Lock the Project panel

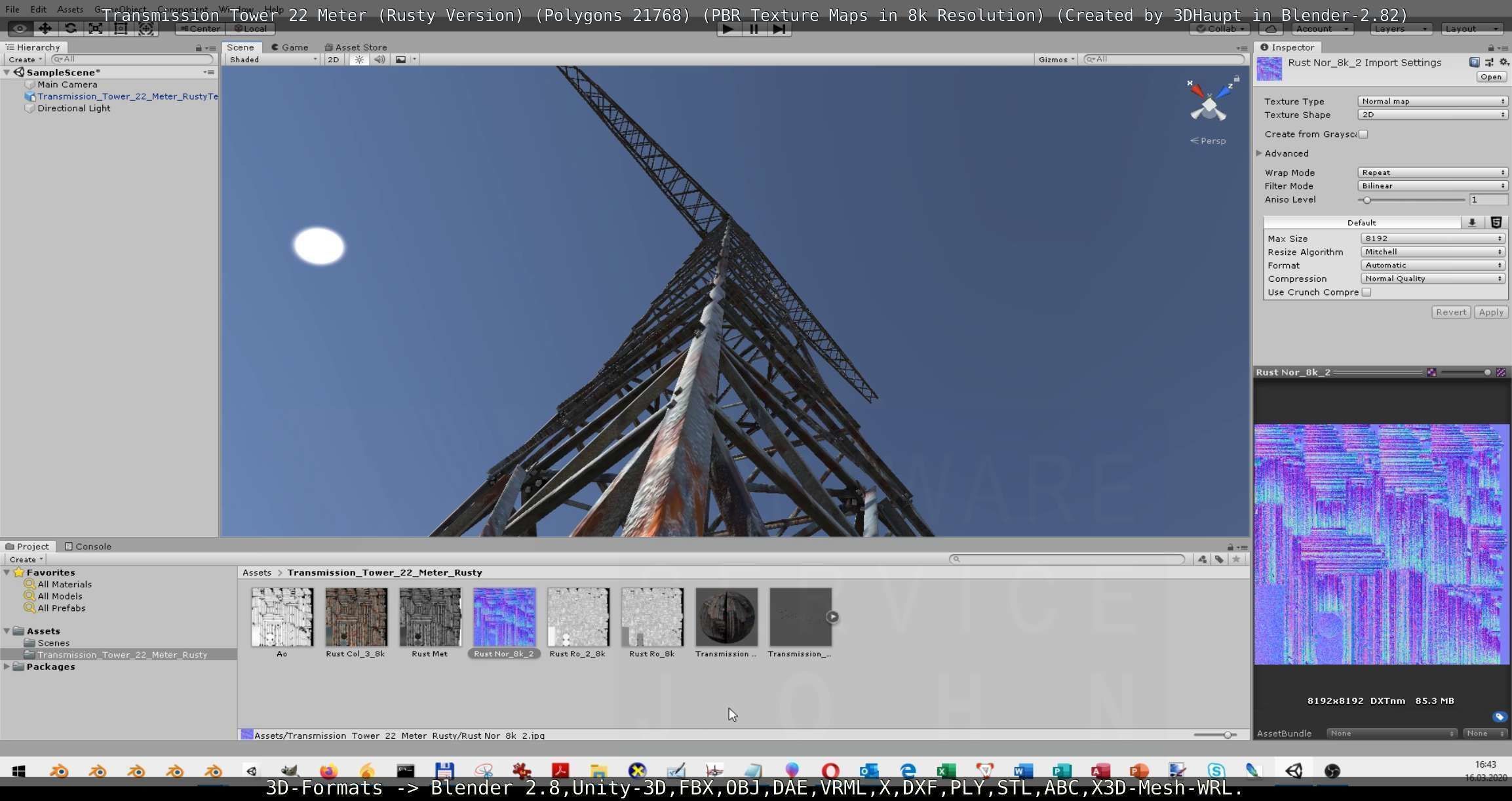(x=1230, y=547)
